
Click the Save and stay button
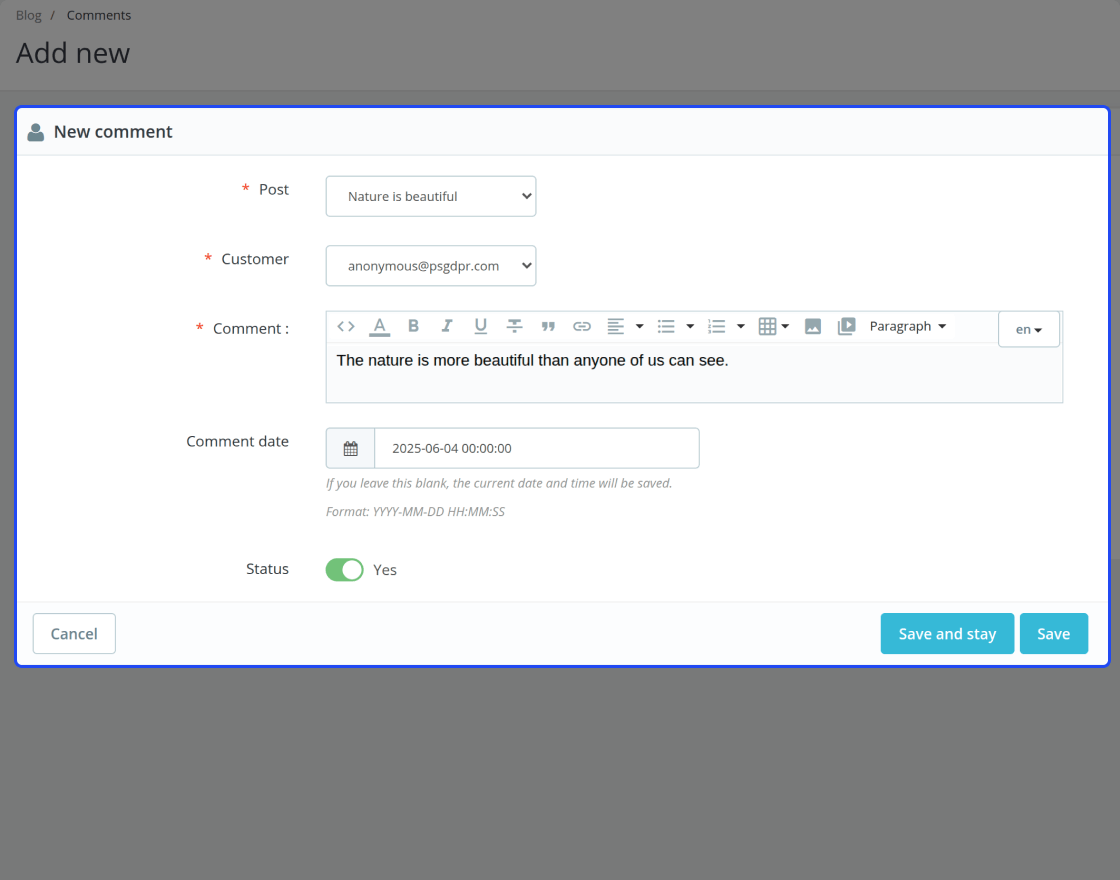click(947, 634)
